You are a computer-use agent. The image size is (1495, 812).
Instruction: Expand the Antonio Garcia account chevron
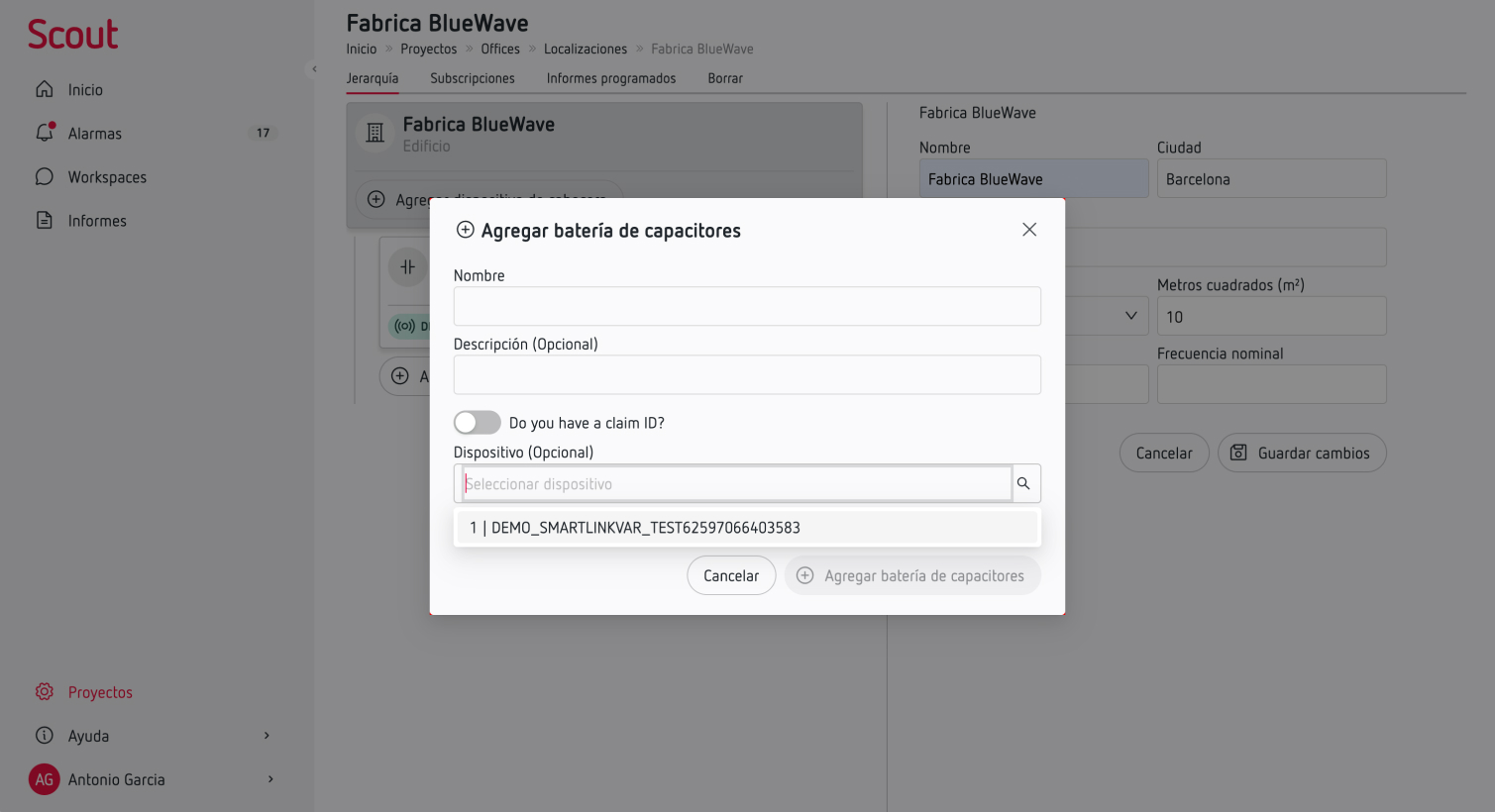tap(270, 779)
